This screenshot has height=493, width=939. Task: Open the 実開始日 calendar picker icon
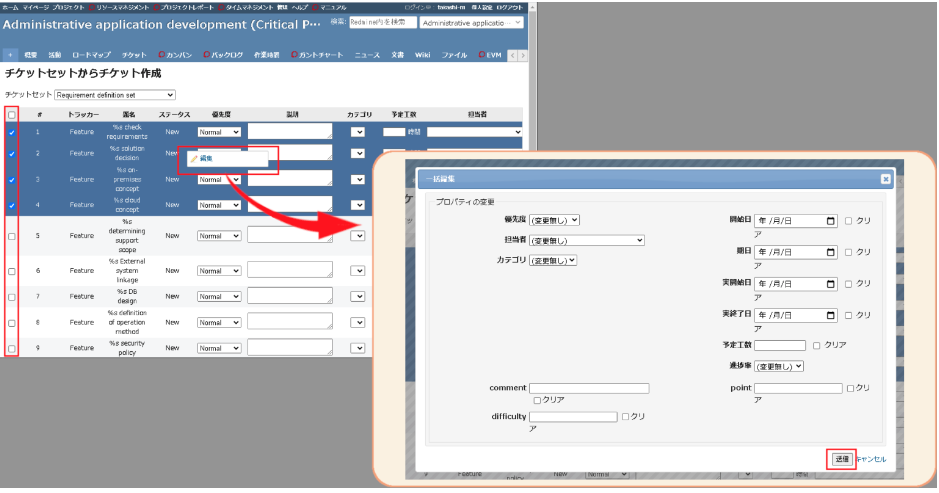[830, 284]
